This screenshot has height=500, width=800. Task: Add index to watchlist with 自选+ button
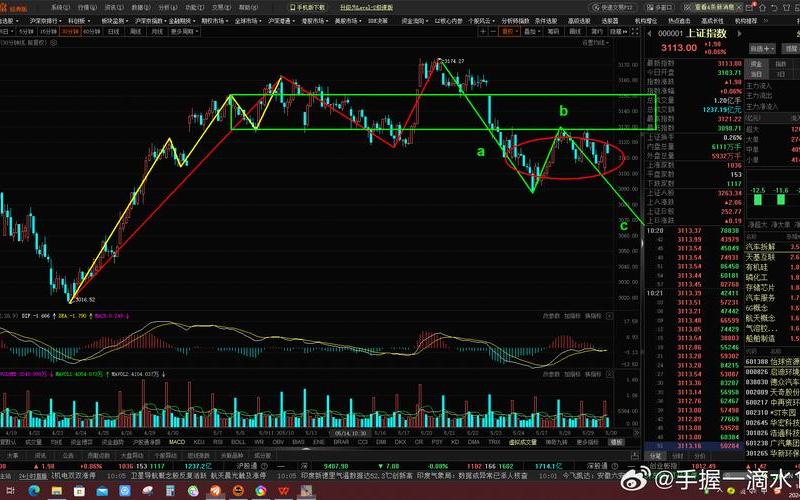762,48
